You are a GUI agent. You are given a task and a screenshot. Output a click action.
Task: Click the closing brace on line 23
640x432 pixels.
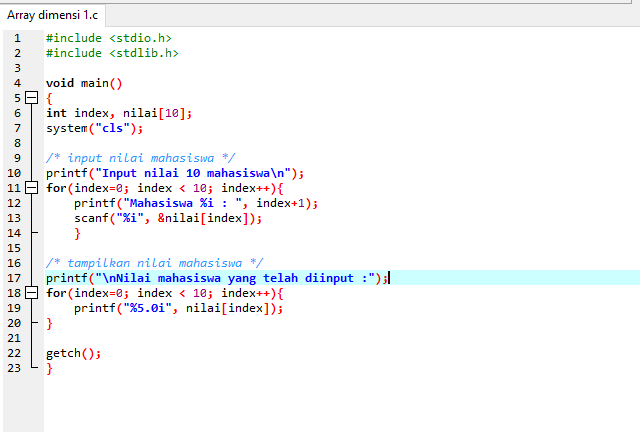tap(49, 368)
